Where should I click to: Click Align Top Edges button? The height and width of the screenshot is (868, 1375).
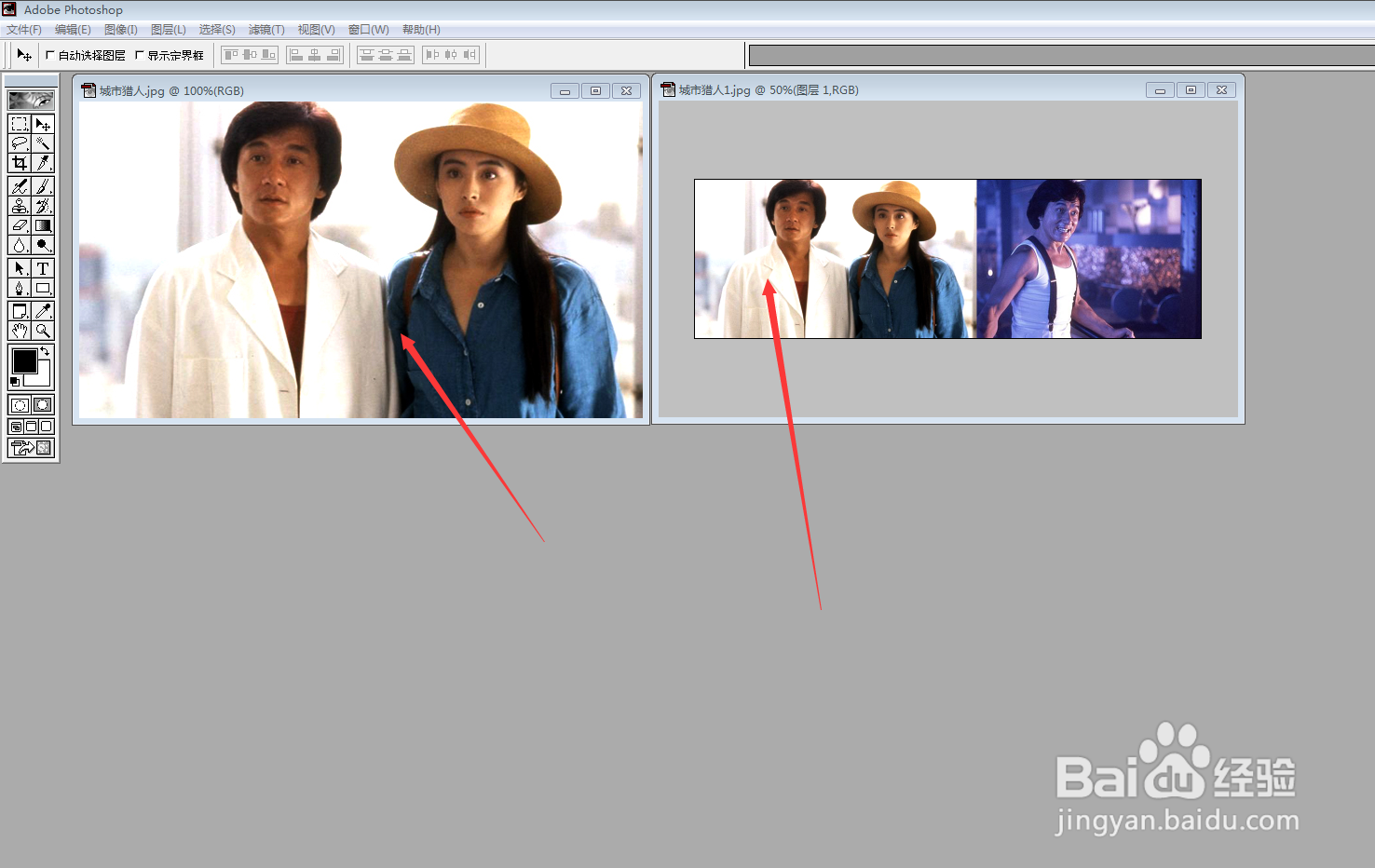[x=231, y=55]
